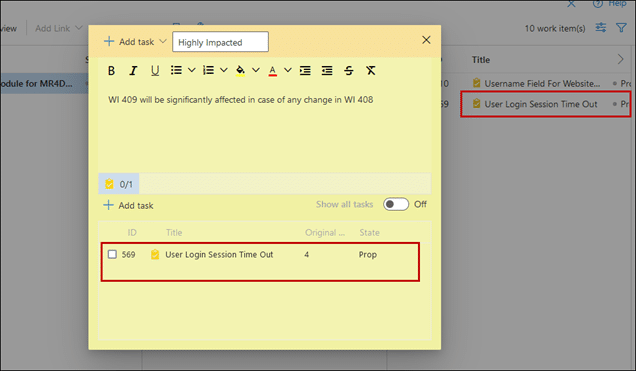
Task: Click the original estimate value 4
Action: pyautogui.click(x=307, y=255)
